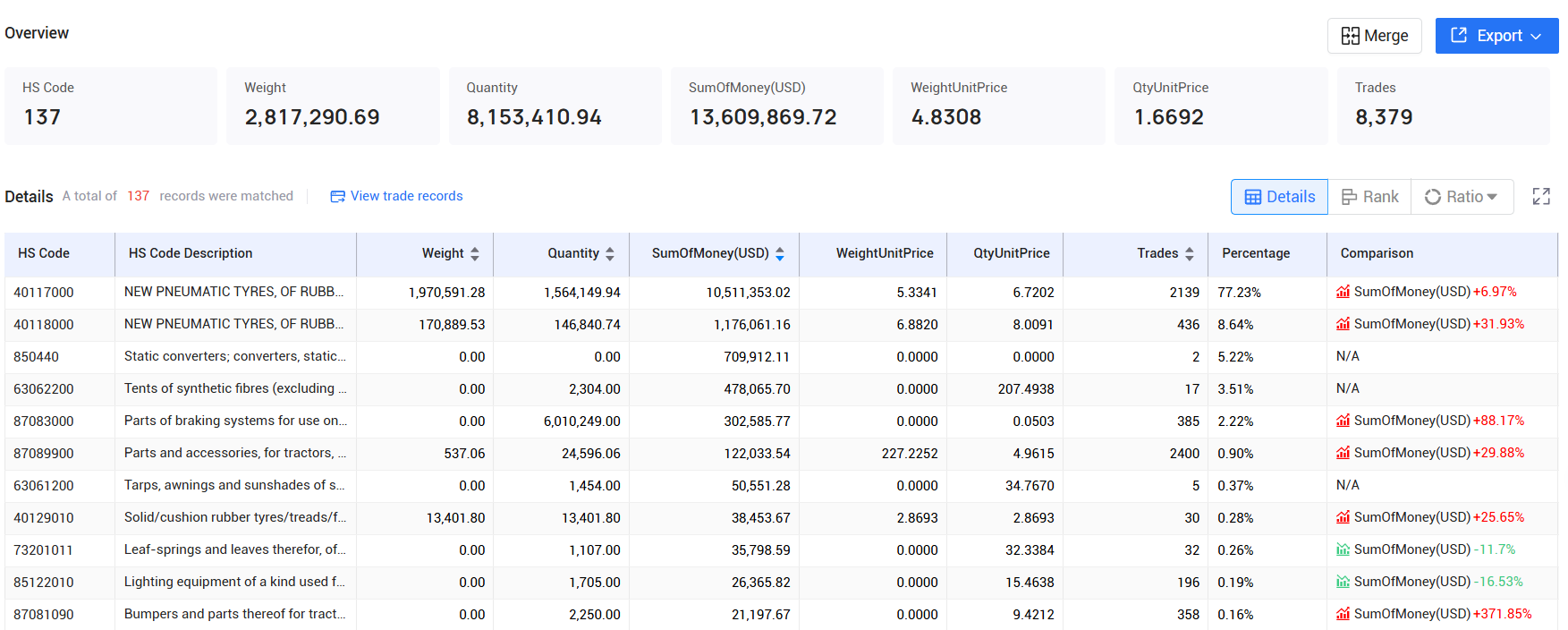1568x630 pixels.
Task: Click the Trades overview card showing 8,379
Action: coord(1443,106)
